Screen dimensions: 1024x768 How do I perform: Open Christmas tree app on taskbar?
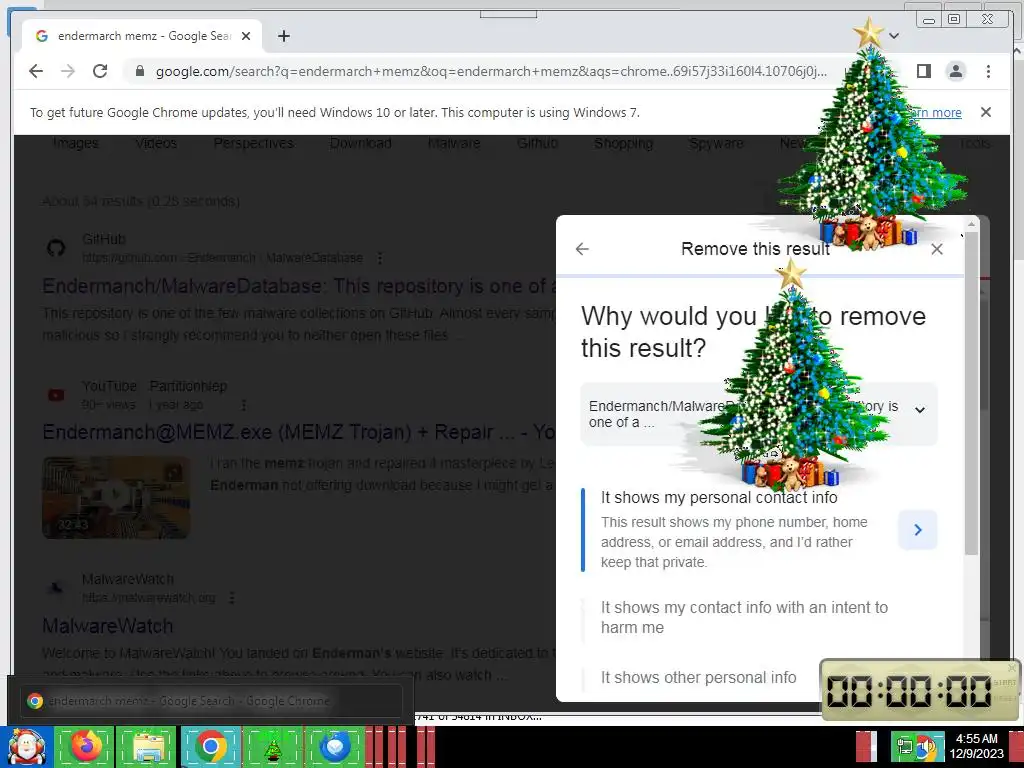pyautogui.click(x=272, y=747)
